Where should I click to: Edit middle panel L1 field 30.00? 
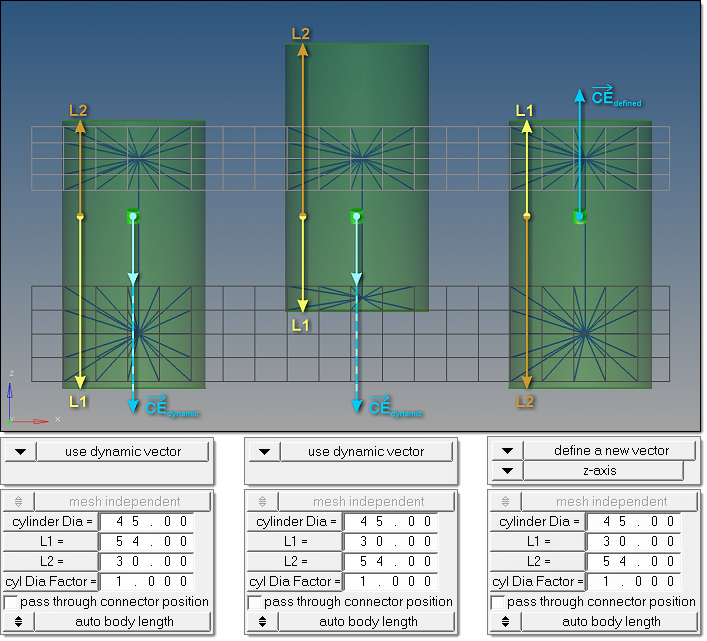390,542
